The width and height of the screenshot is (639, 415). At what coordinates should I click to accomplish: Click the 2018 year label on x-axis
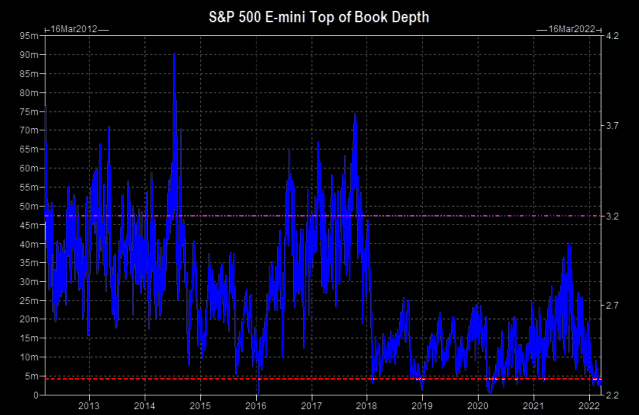click(x=366, y=406)
